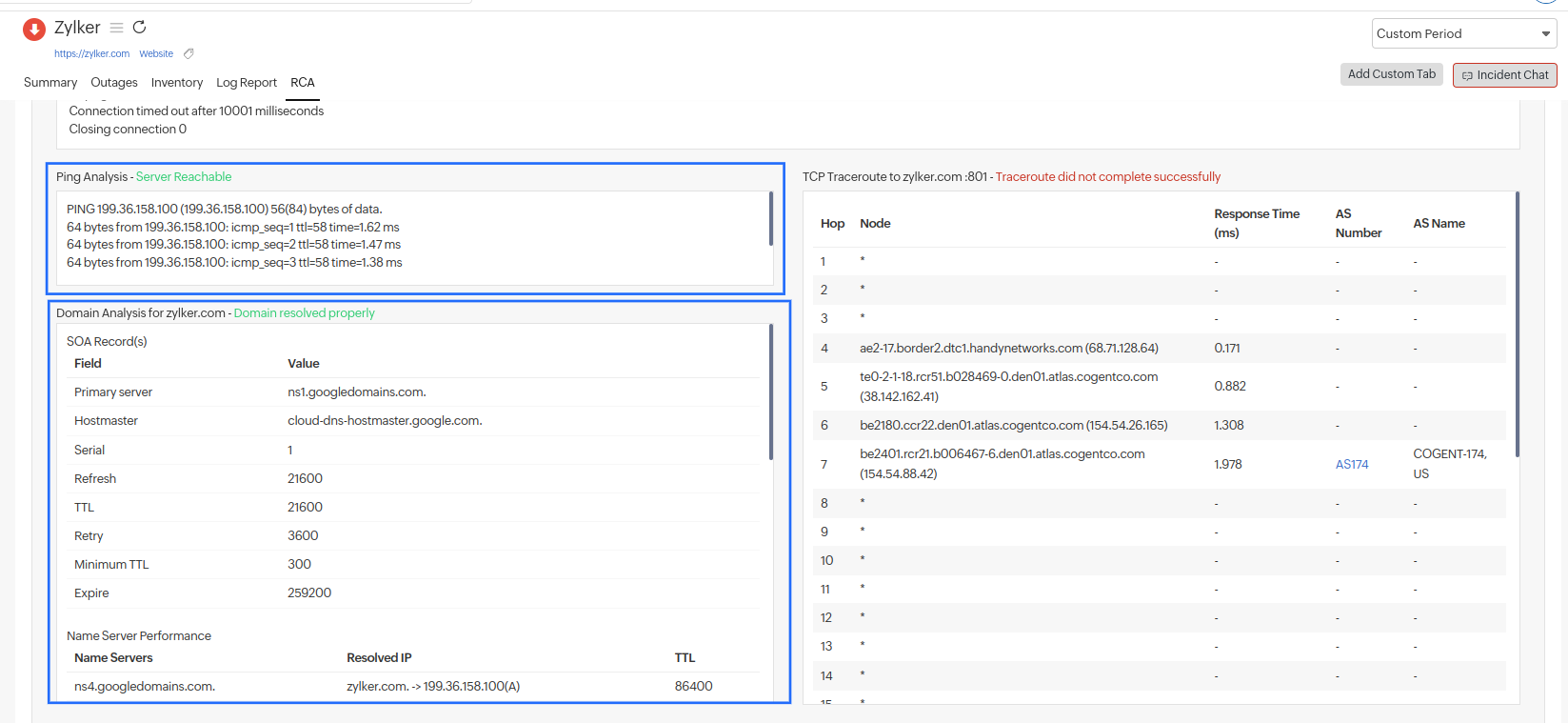Click the response time 0.882
This screenshot has height=723, width=1568.
pyautogui.click(x=1230, y=387)
